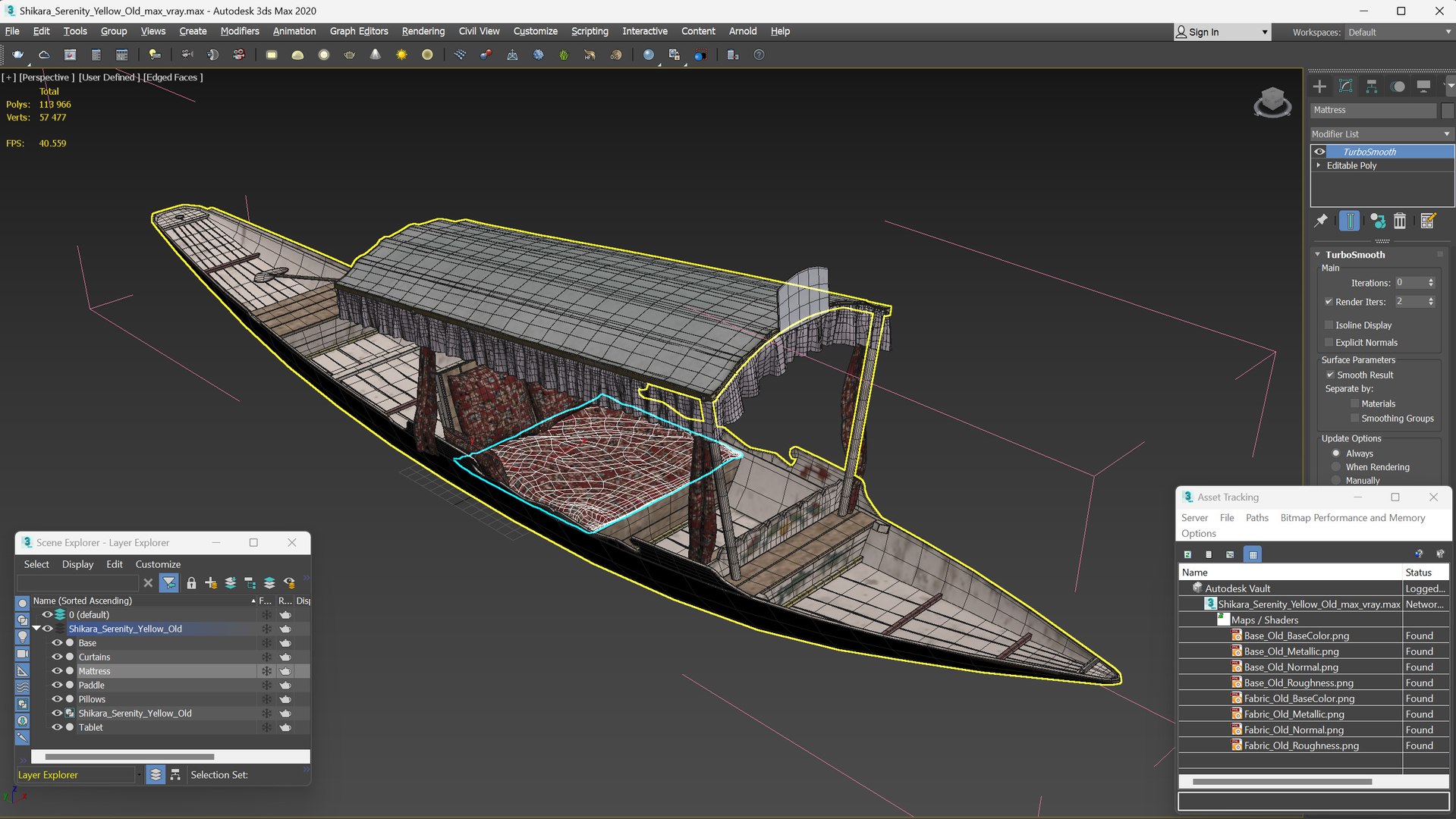The height and width of the screenshot is (819, 1456).
Task: Click the Pin Stack icon
Action: (1321, 221)
